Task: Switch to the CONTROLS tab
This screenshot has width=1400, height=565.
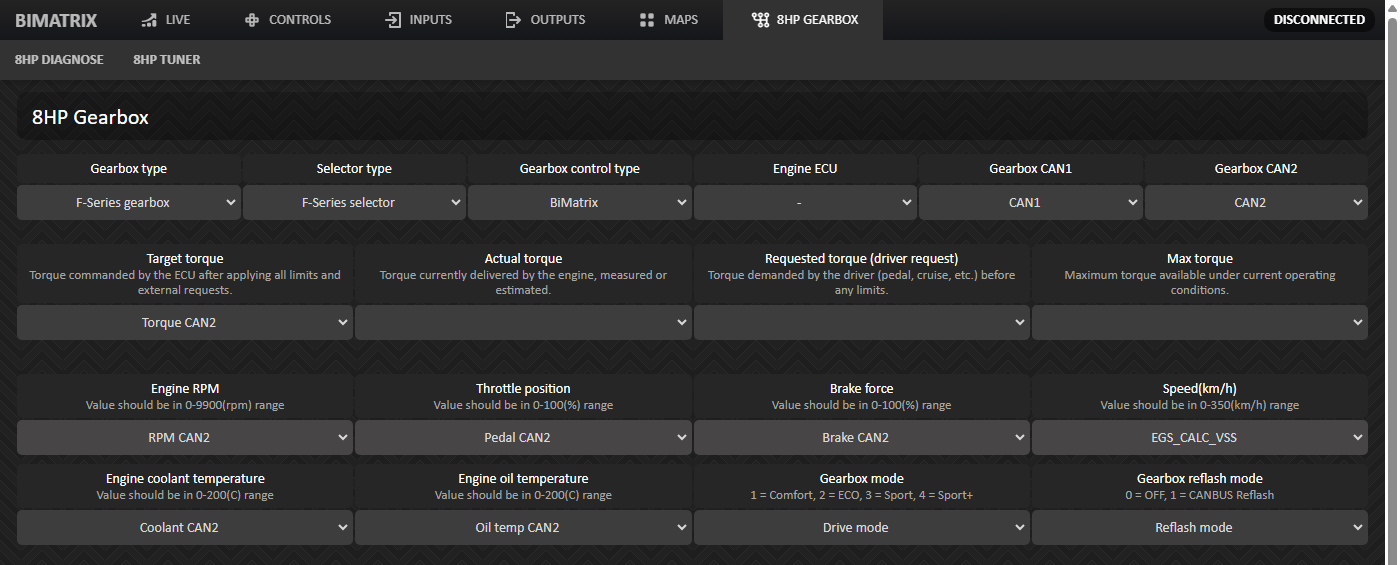Action: pyautogui.click(x=288, y=20)
